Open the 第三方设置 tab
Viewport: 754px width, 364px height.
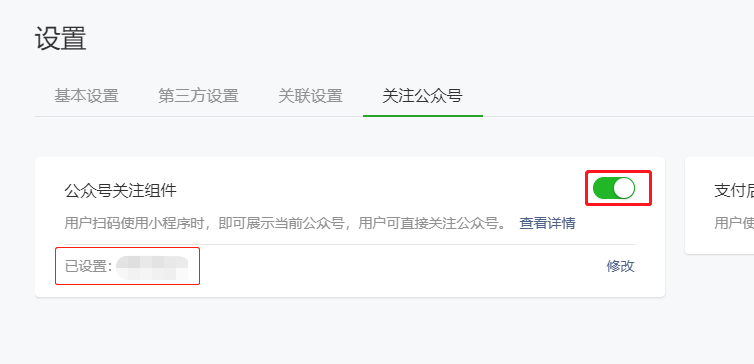198,96
